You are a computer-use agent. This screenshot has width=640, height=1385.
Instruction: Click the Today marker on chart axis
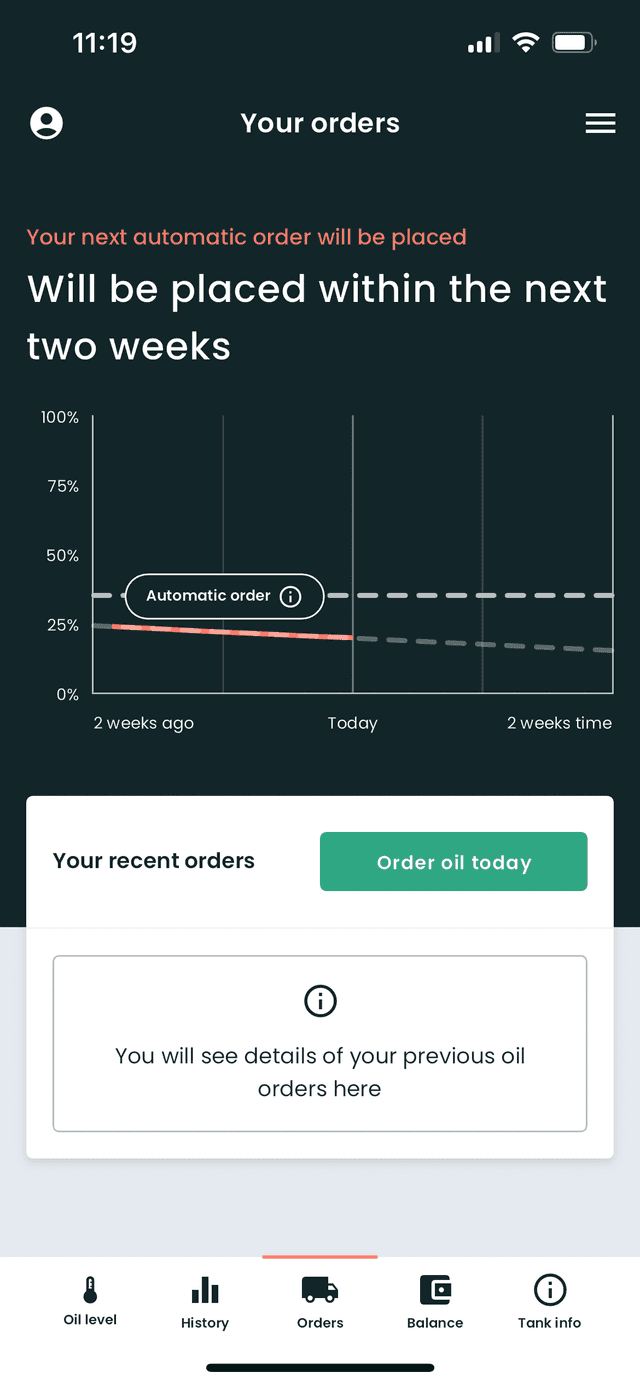(x=352, y=723)
